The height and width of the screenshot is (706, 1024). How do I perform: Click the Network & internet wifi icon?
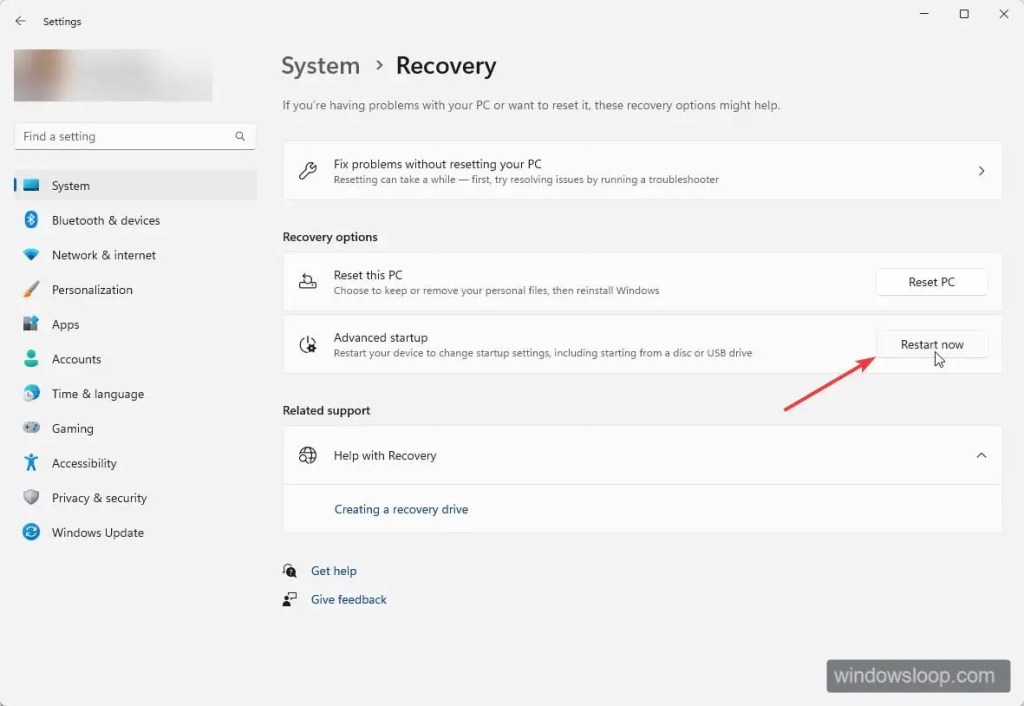tap(31, 255)
